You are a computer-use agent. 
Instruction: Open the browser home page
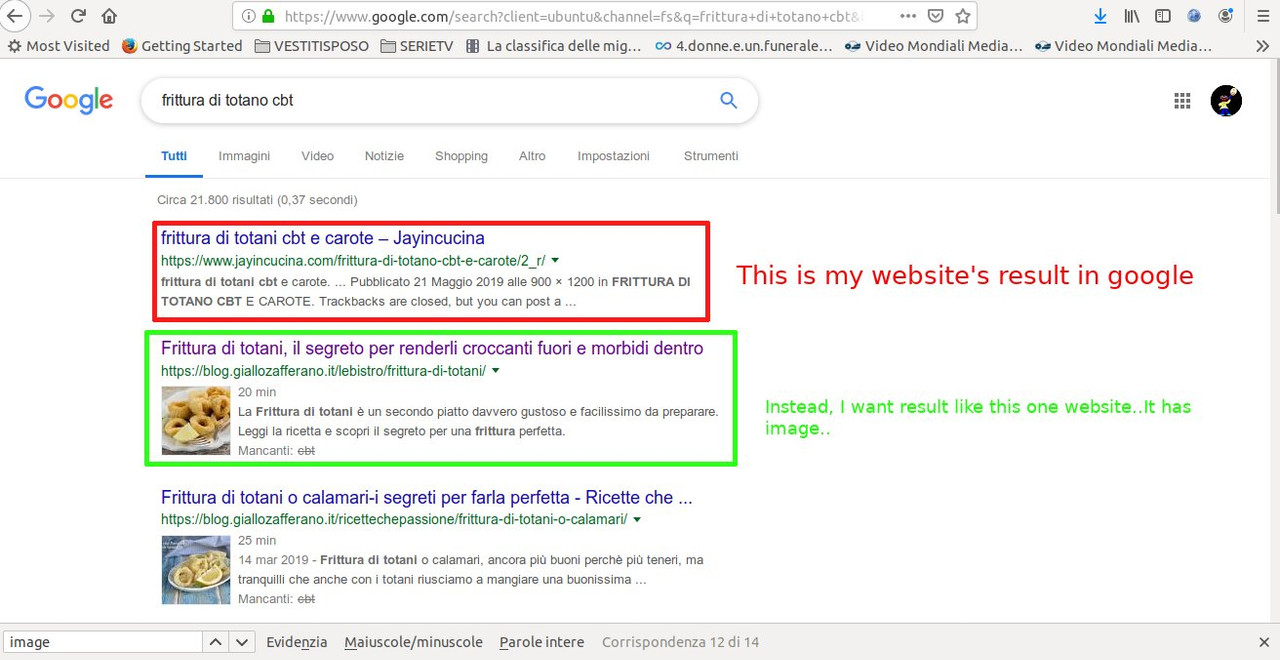pyautogui.click(x=109, y=16)
